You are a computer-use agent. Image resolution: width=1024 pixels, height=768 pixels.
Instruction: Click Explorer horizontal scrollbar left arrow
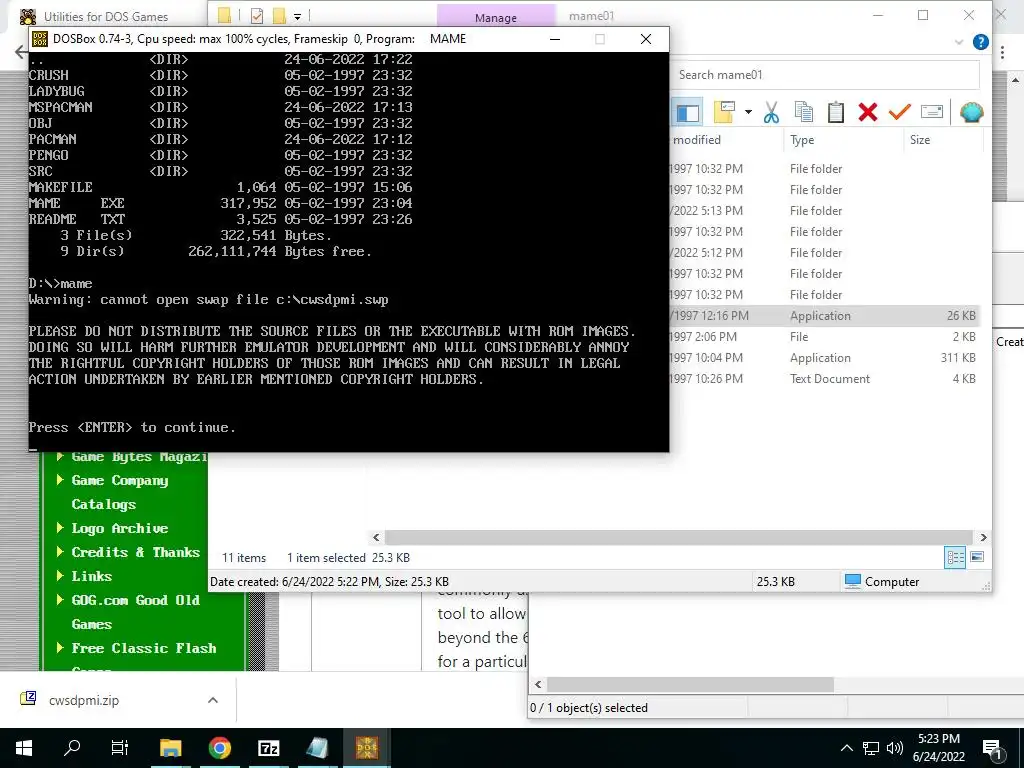click(376, 537)
